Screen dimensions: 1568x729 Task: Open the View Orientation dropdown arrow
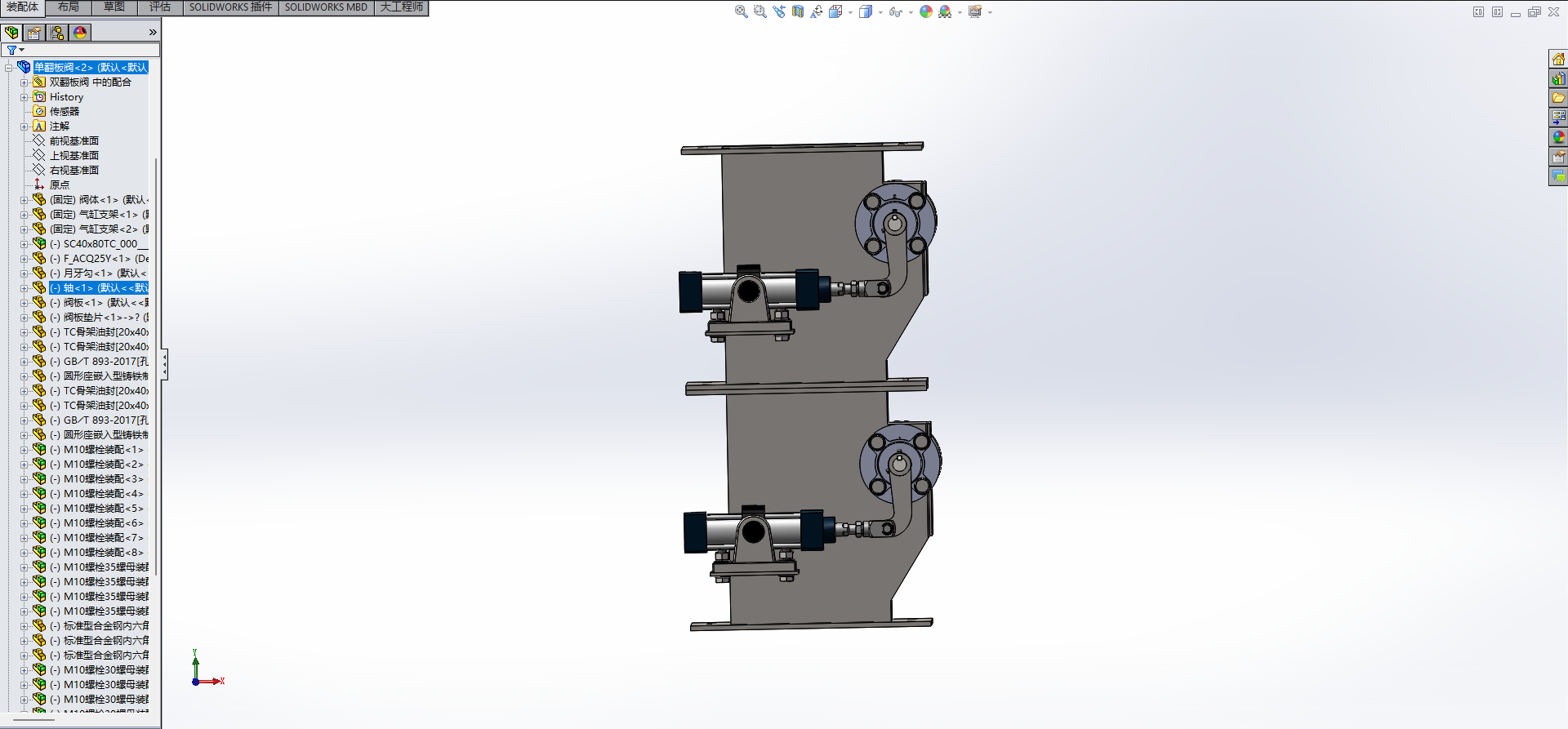(850, 12)
